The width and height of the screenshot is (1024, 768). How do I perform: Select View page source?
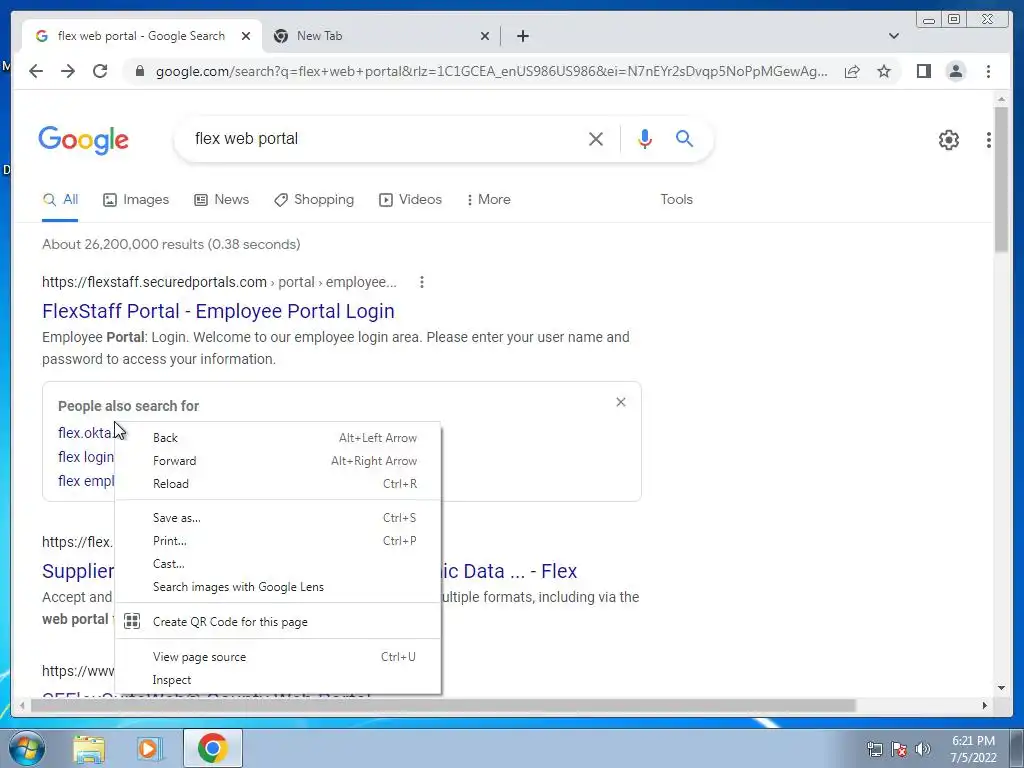[x=278, y=656]
